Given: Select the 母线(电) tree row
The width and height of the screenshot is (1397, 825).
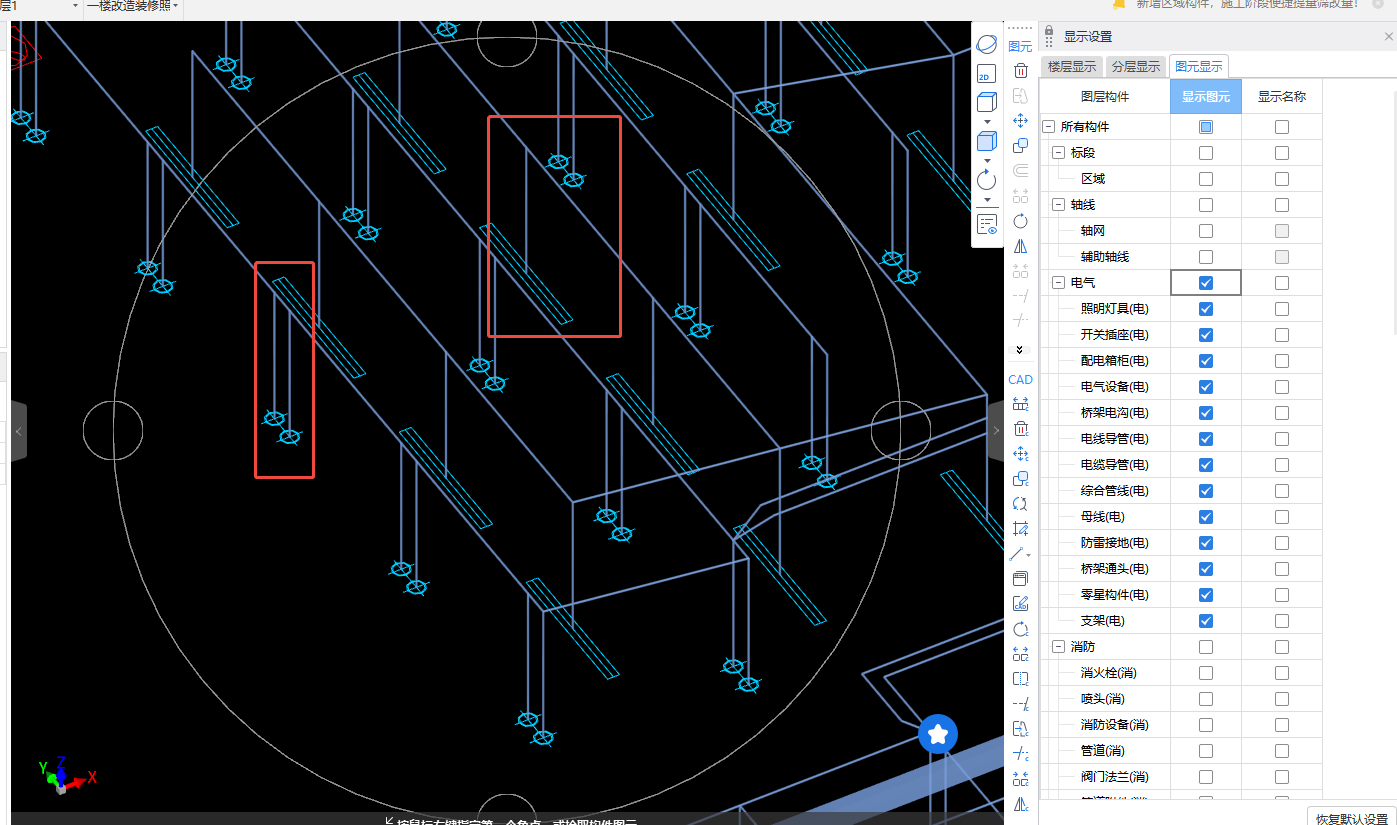Looking at the screenshot, I should click(1103, 517).
